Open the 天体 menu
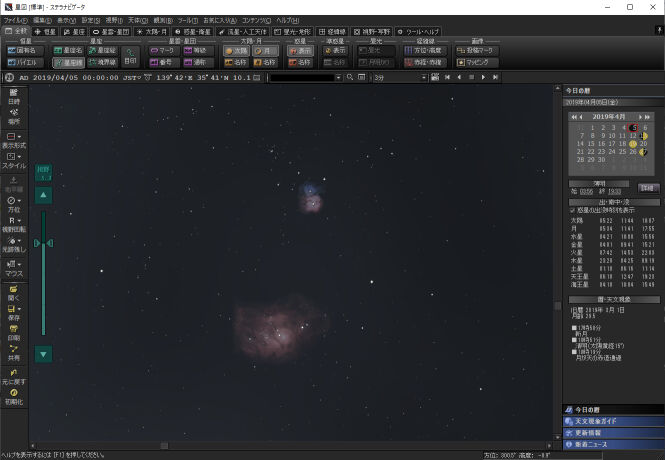The width and height of the screenshot is (665, 460). coord(138,20)
